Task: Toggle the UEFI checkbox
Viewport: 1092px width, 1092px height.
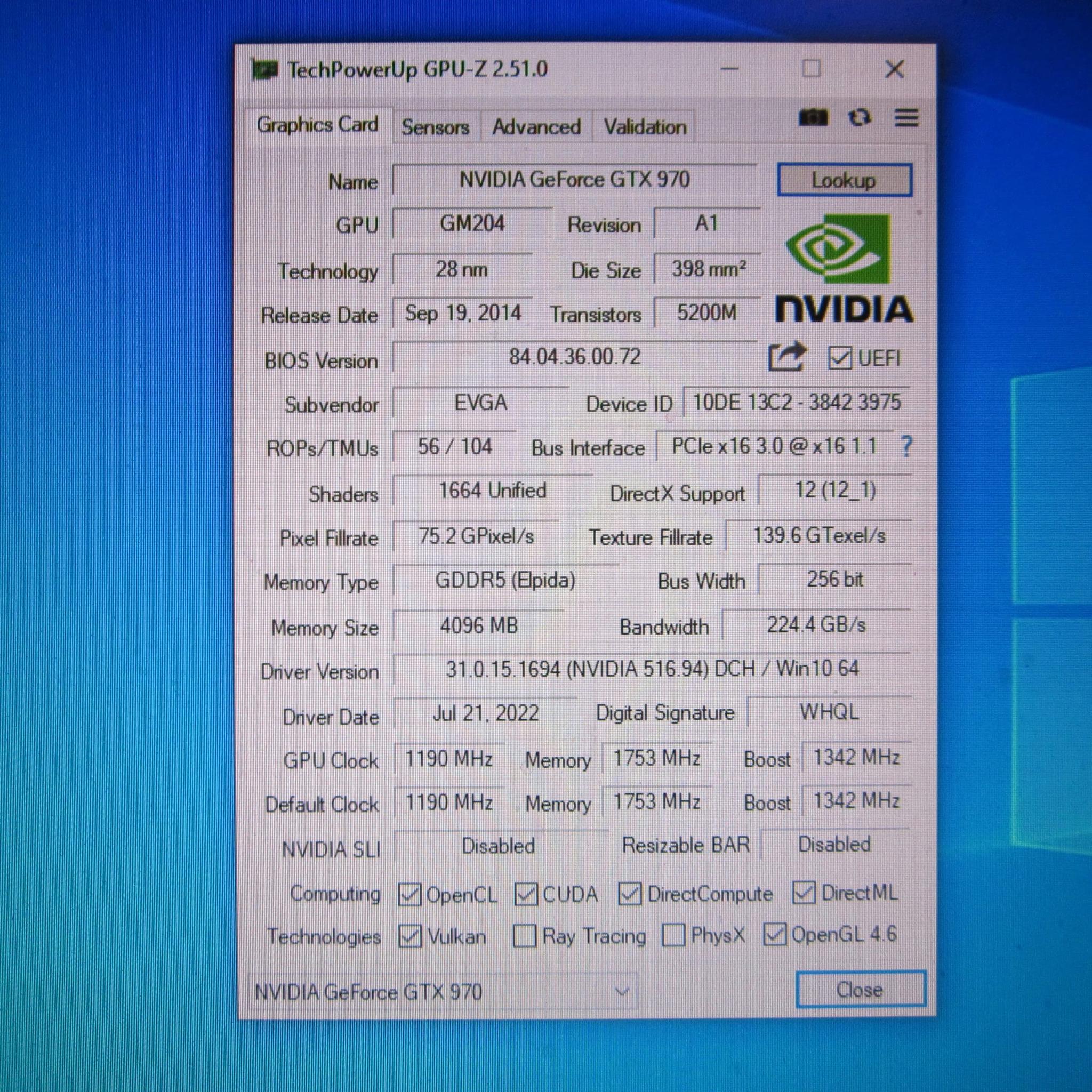Action: tap(839, 358)
